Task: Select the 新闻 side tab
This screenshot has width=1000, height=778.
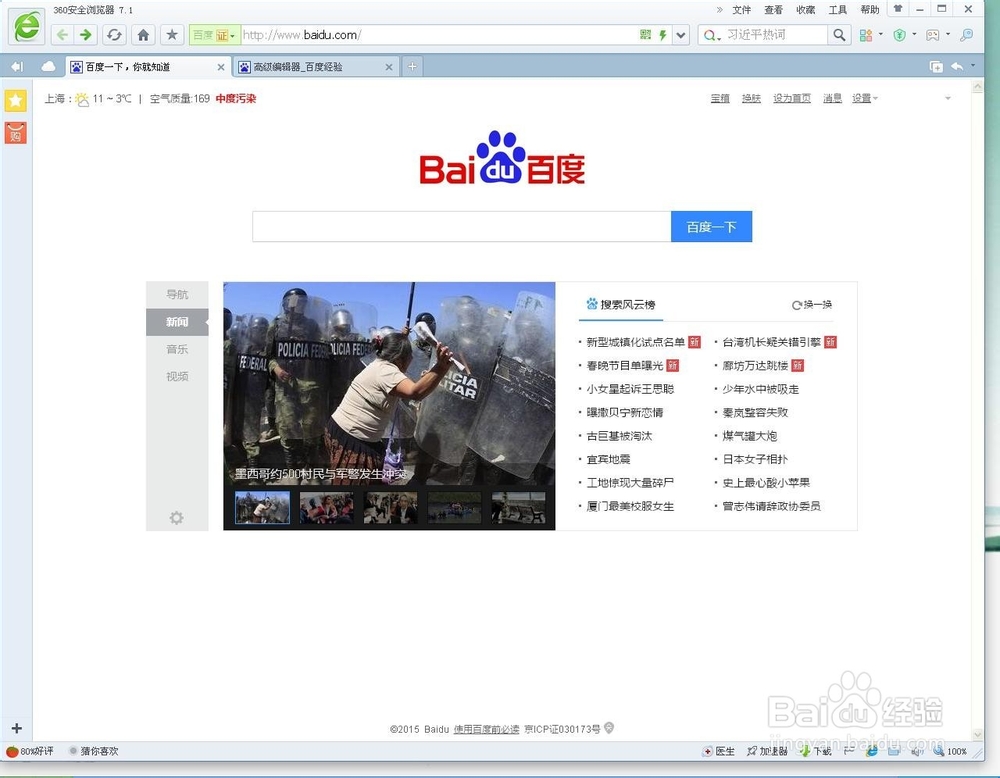Action: point(177,322)
